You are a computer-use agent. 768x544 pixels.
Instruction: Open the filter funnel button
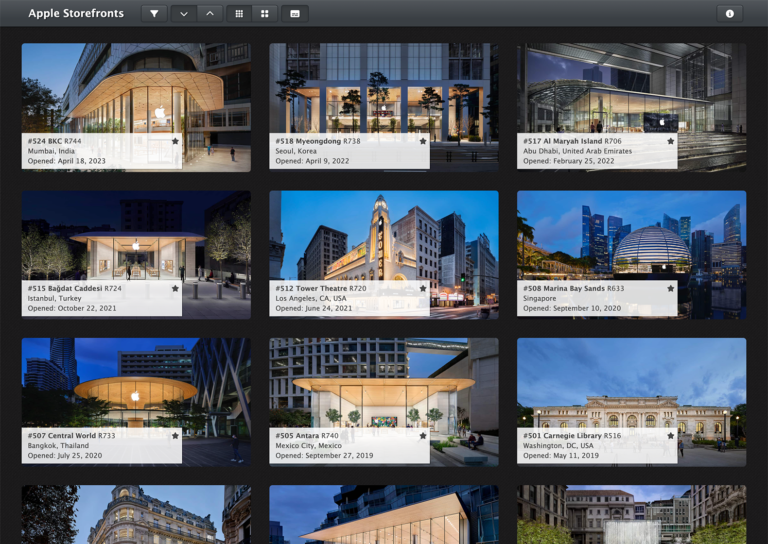coord(154,14)
